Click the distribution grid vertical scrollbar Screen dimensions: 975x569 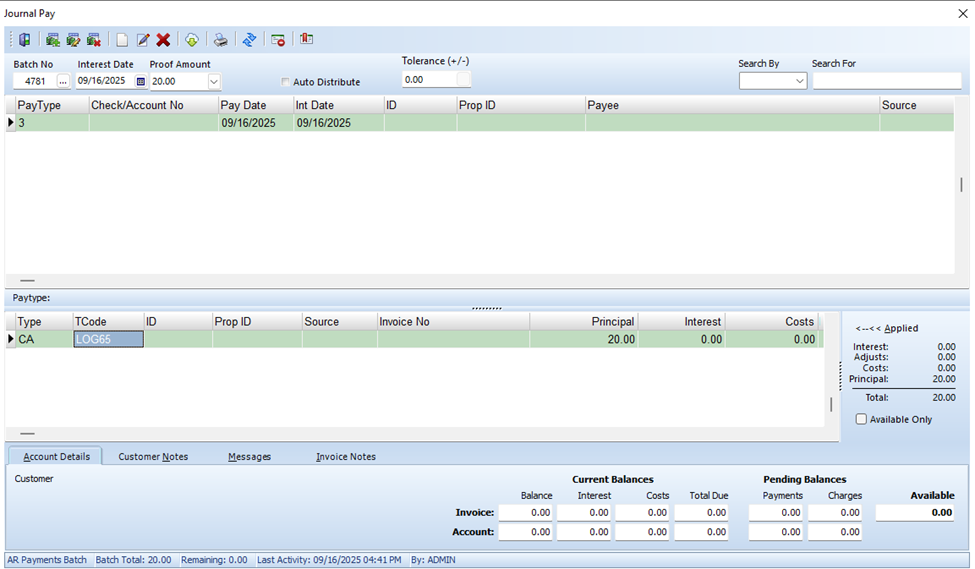point(831,404)
